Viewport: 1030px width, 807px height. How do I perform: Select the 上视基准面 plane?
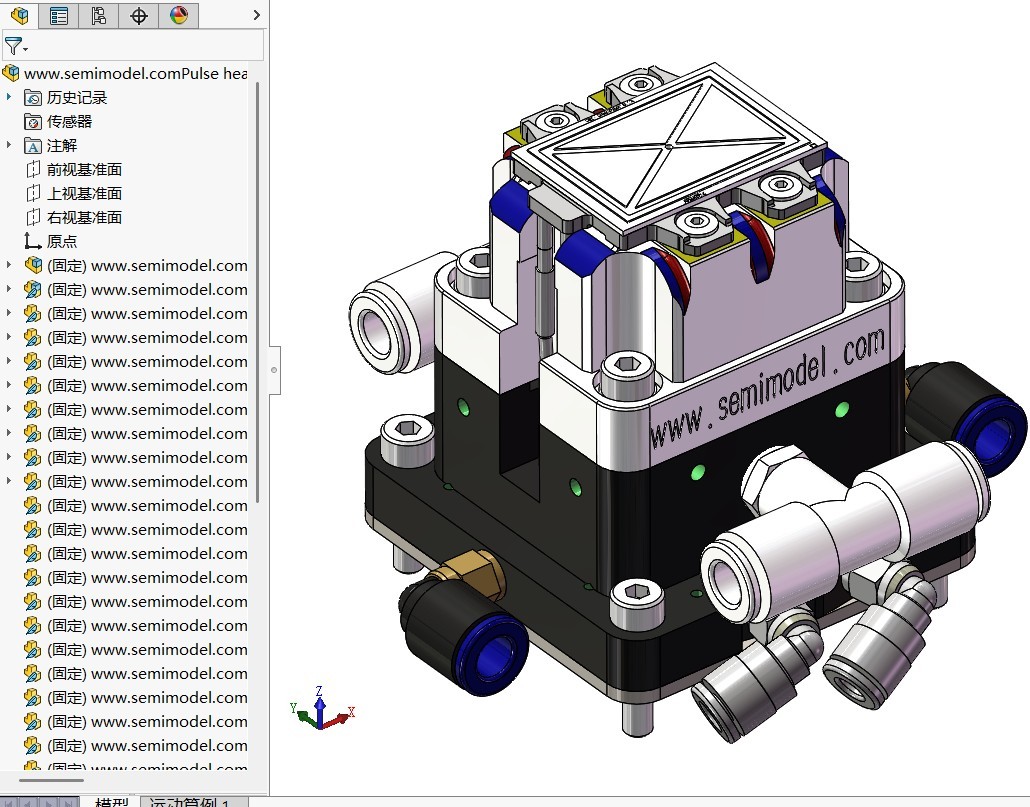[x=73, y=194]
